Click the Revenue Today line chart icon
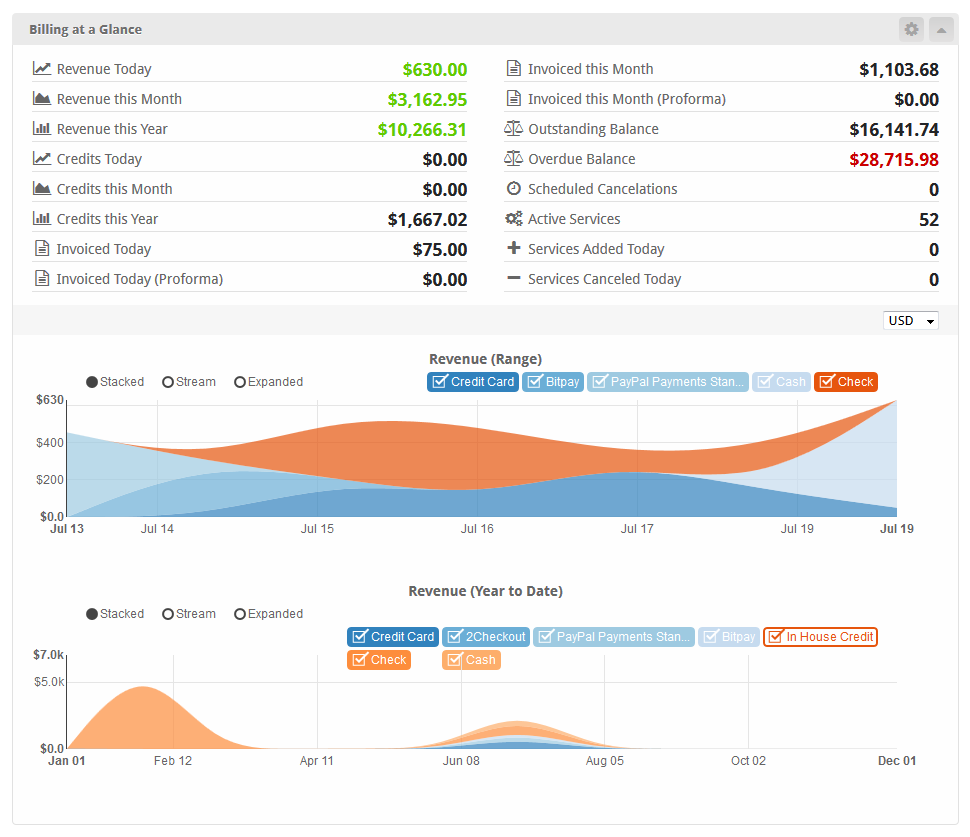Viewport: 970px width, 837px height. pos(42,69)
